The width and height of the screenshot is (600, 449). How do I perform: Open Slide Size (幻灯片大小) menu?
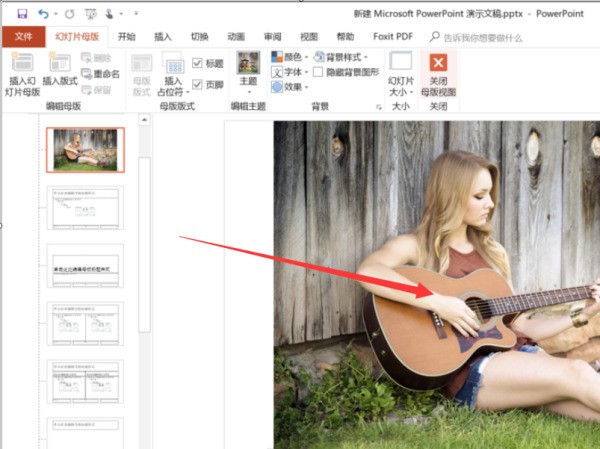tap(400, 73)
